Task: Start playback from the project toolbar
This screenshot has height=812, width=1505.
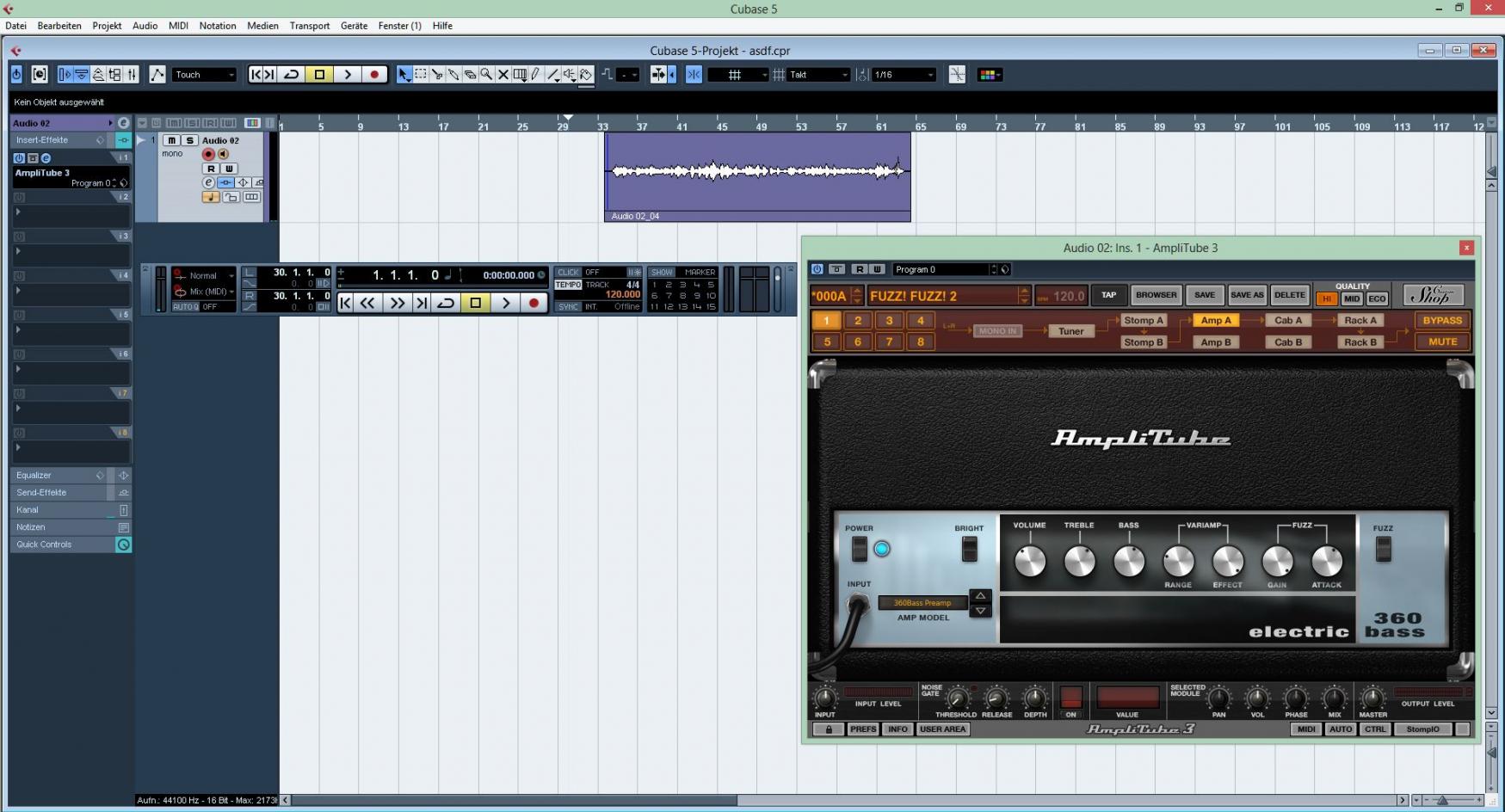Action: 348,75
